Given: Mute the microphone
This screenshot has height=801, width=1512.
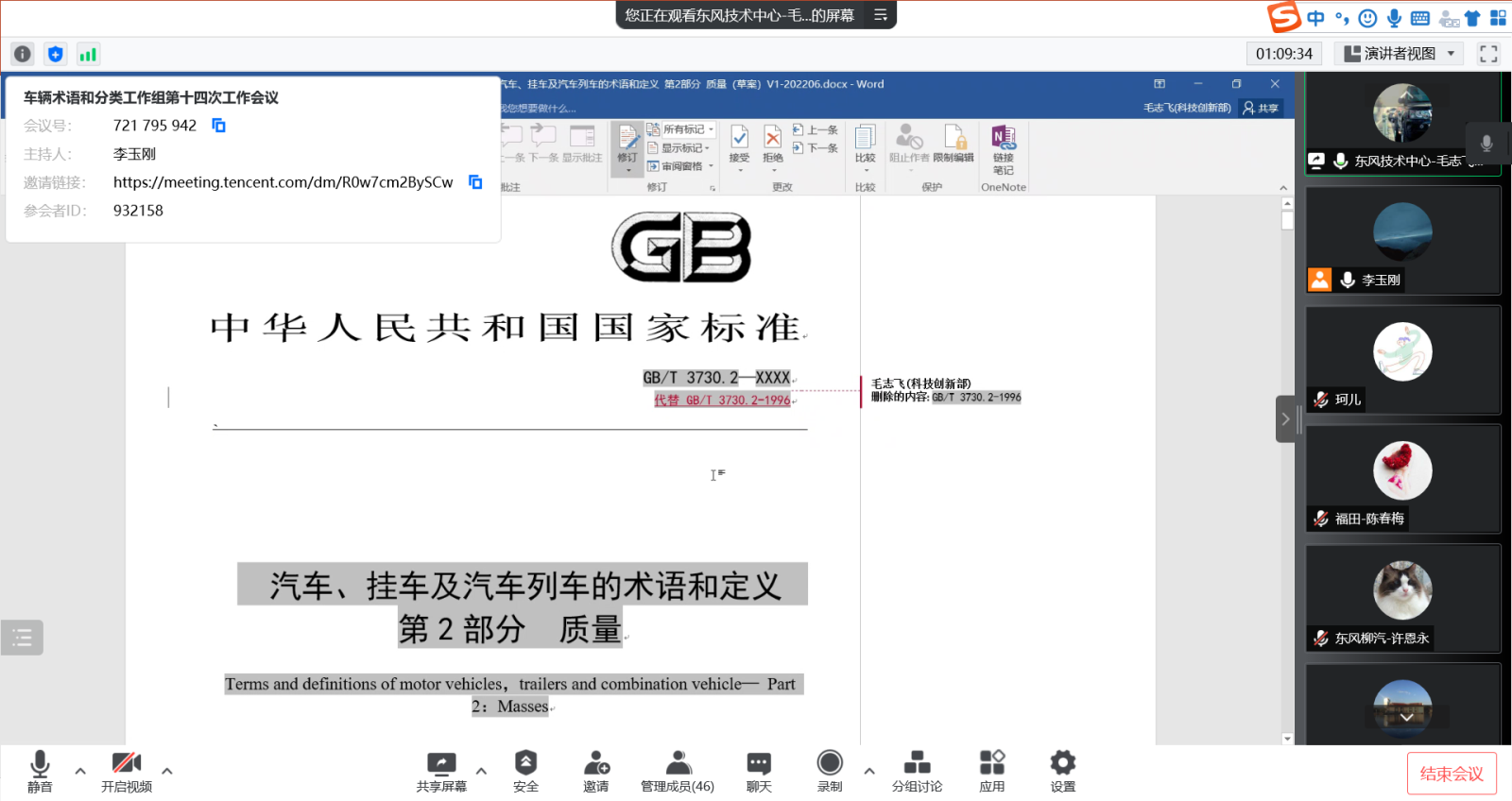Looking at the screenshot, I should pyautogui.click(x=40, y=763).
